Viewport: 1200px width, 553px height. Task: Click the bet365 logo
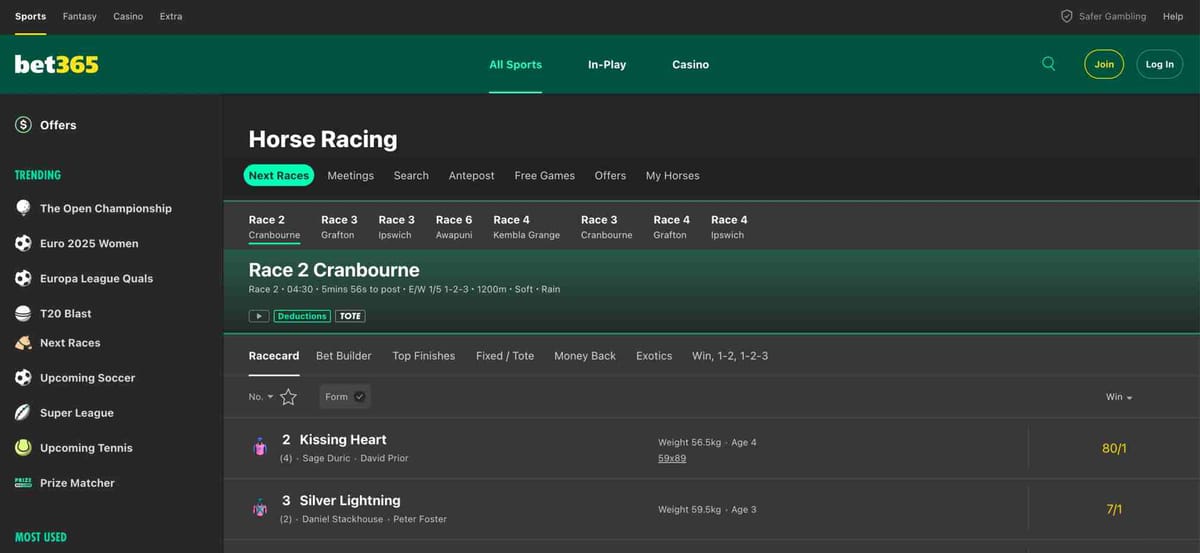click(56, 64)
